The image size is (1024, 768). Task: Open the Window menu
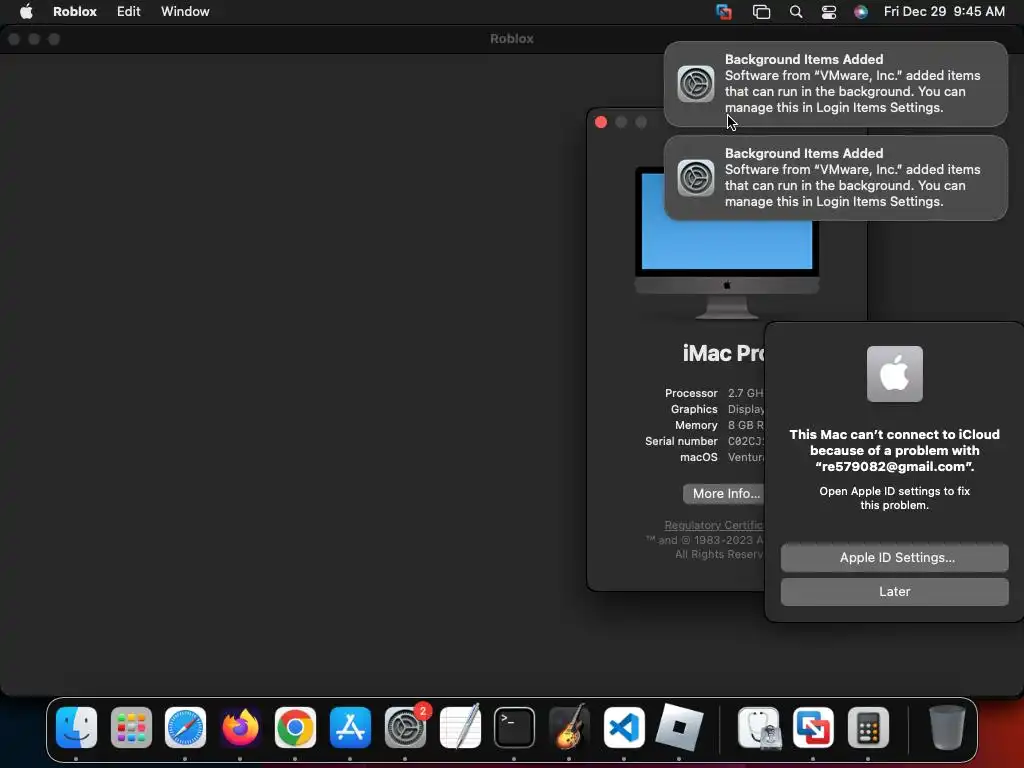pos(185,11)
